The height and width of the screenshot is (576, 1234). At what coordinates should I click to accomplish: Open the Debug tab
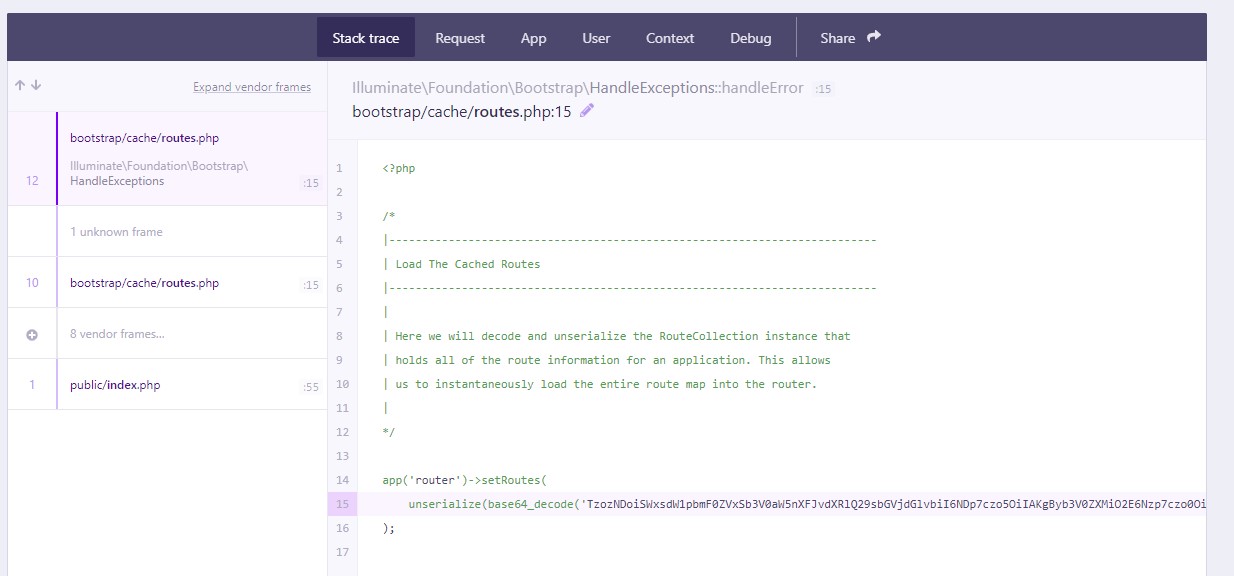(x=750, y=38)
